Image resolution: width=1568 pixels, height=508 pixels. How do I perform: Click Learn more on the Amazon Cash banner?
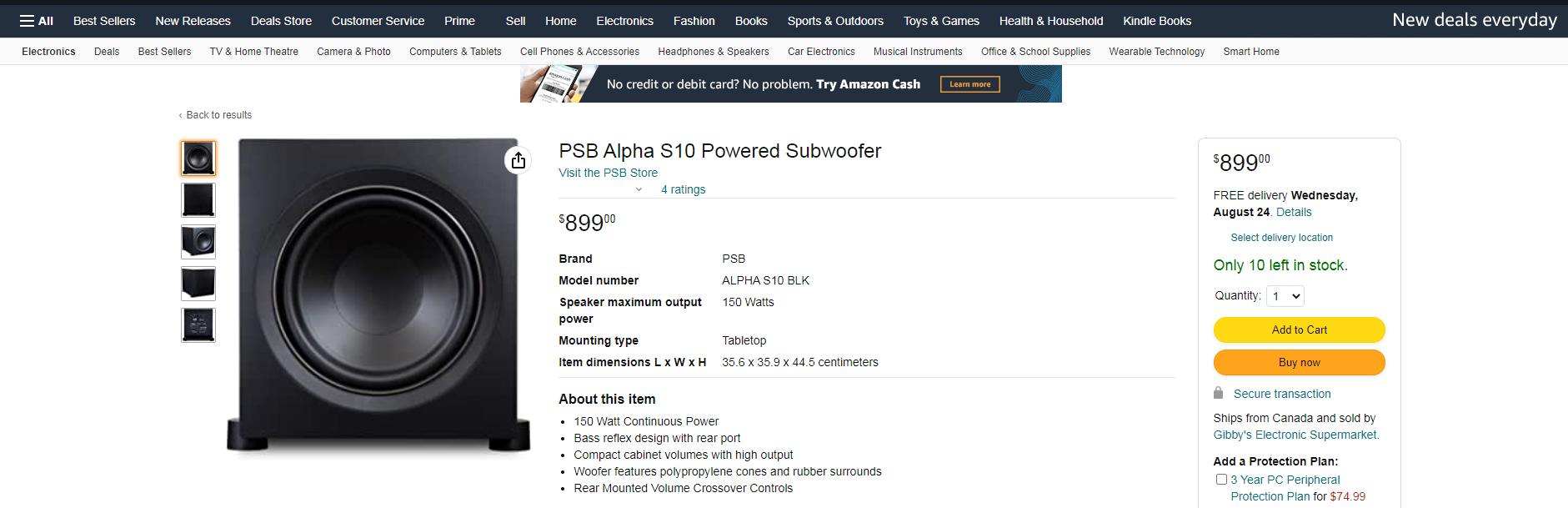click(969, 83)
